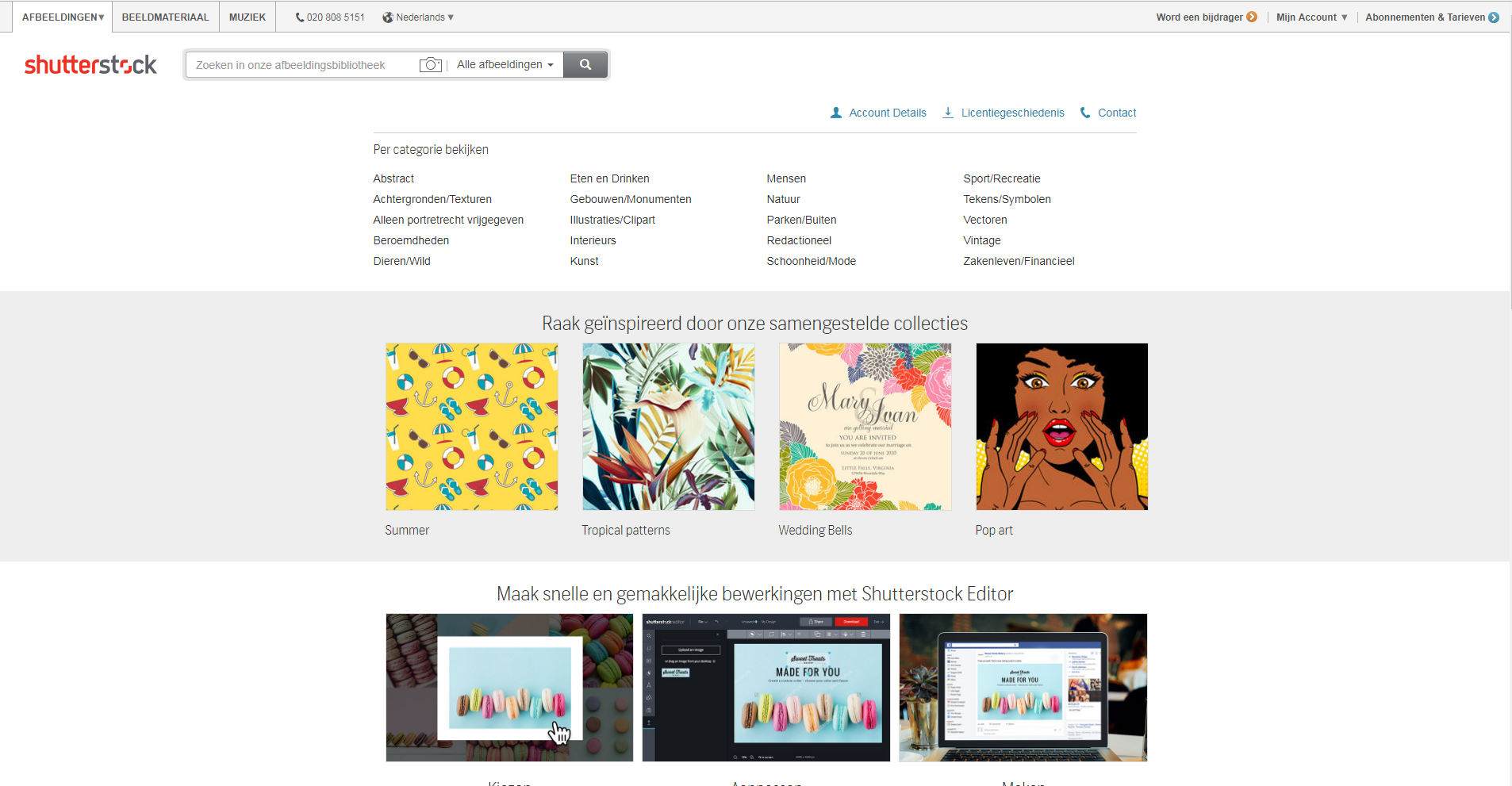1512x786 pixels.
Task: Open the Pop art collection thumbnail
Action: coord(1061,426)
